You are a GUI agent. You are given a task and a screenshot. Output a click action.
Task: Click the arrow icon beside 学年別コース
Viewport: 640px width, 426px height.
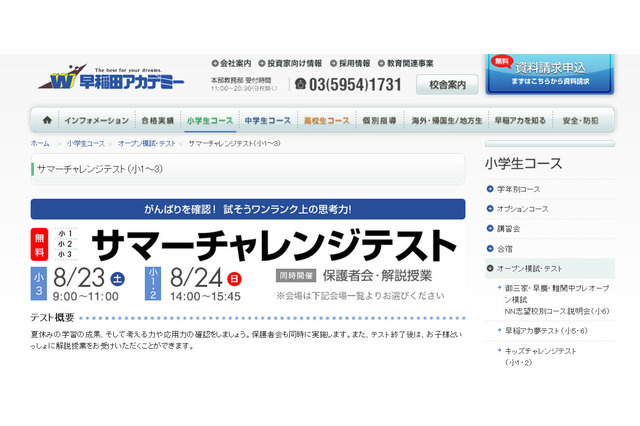pos(490,189)
